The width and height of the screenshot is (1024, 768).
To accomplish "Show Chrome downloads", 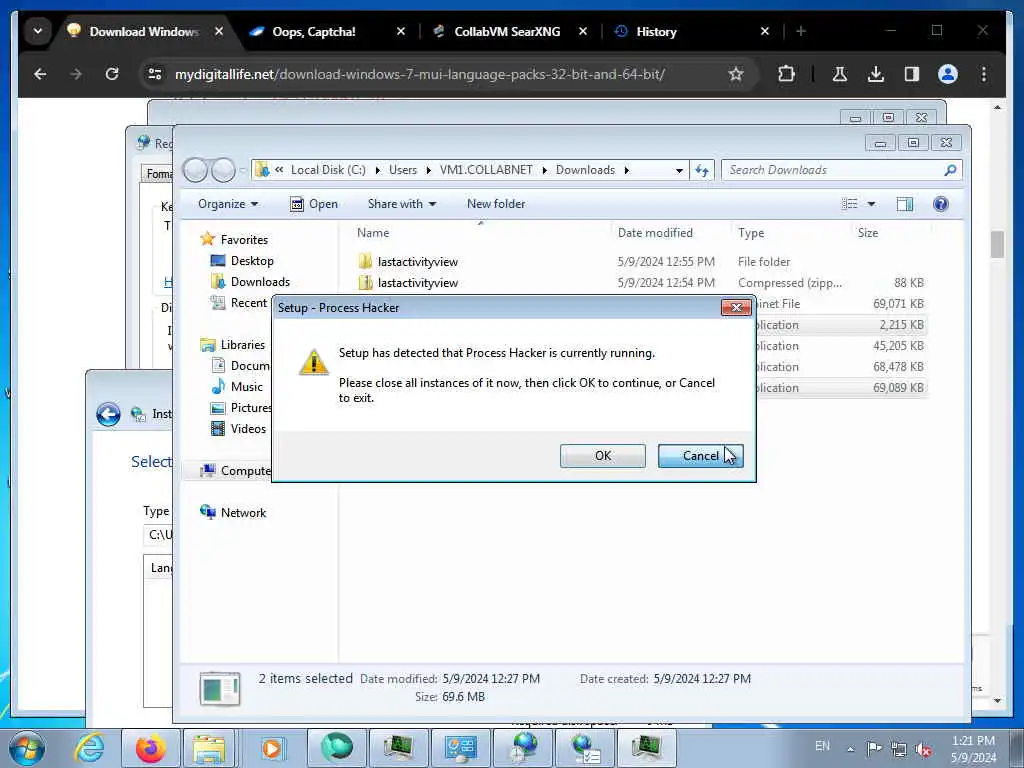I will (x=876, y=74).
